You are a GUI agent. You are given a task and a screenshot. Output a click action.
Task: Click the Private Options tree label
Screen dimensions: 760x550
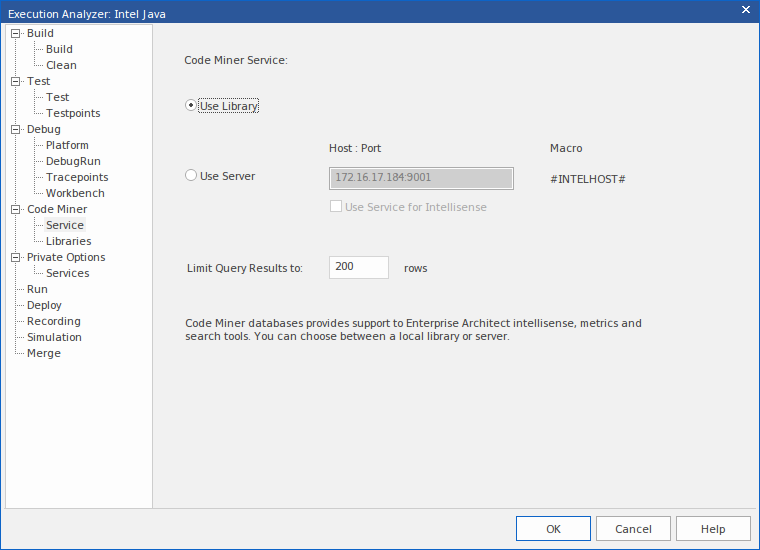(x=66, y=257)
